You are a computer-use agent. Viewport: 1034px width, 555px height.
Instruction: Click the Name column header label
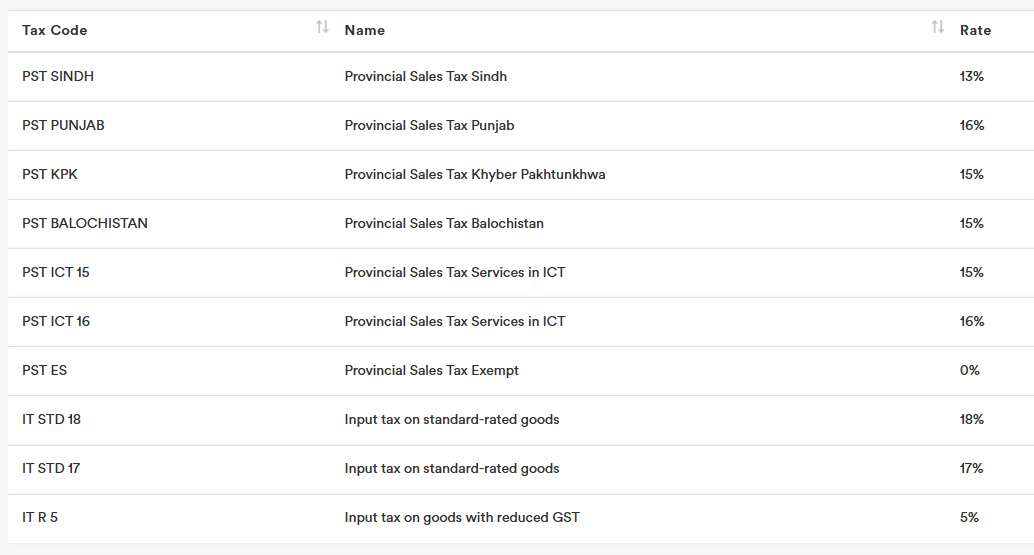click(365, 30)
